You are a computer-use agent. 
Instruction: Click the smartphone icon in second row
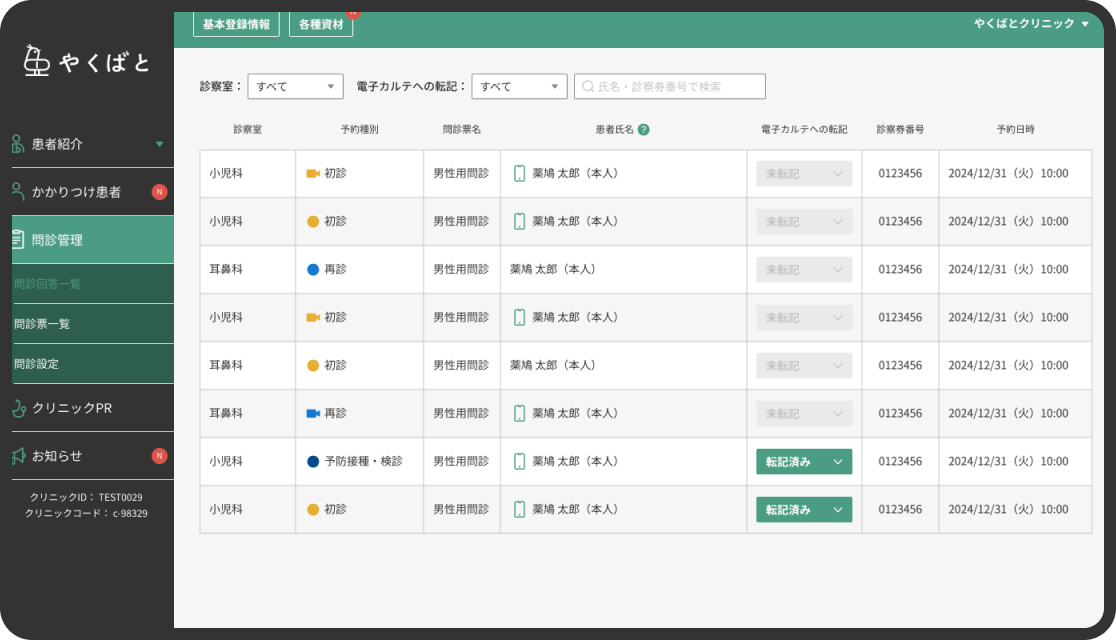click(520, 221)
